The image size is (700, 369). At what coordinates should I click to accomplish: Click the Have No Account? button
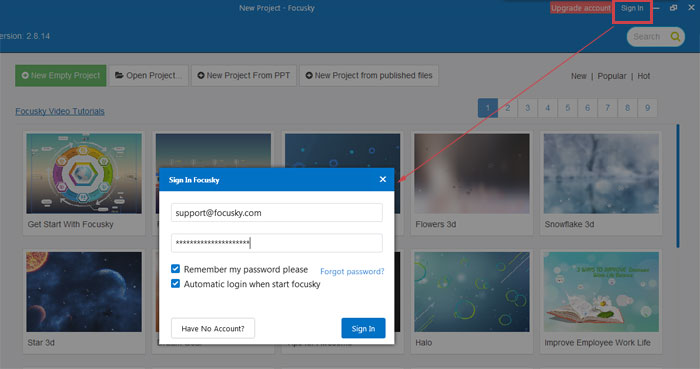point(213,328)
